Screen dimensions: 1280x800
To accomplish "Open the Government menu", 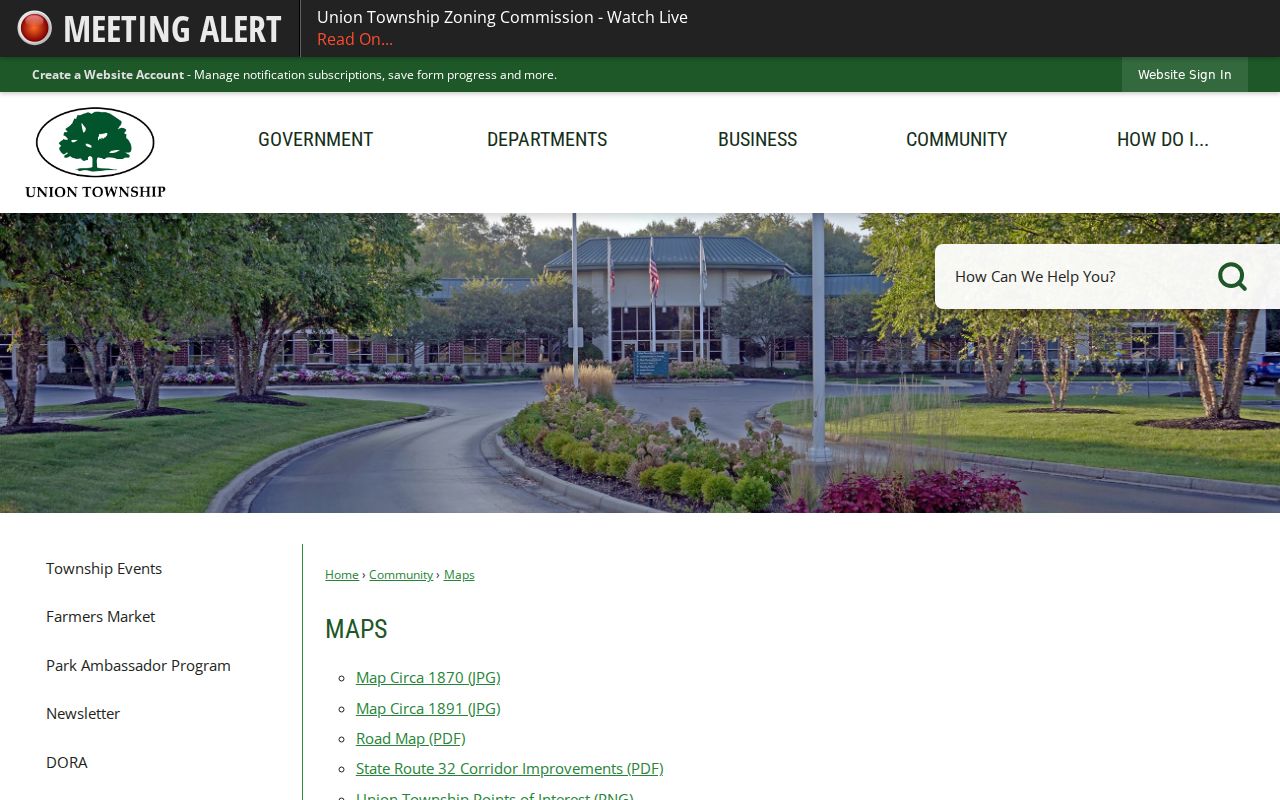I will [x=315, y=140].
